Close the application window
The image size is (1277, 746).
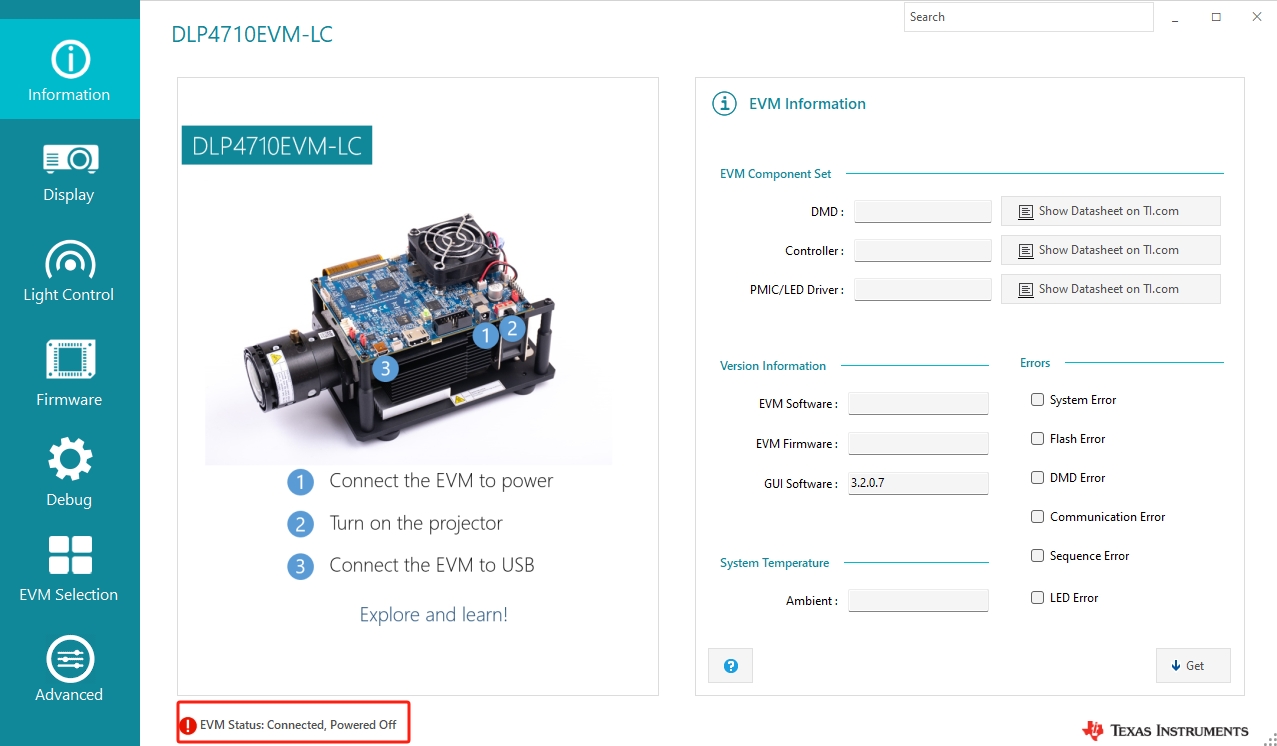[x=1257, y=17]
